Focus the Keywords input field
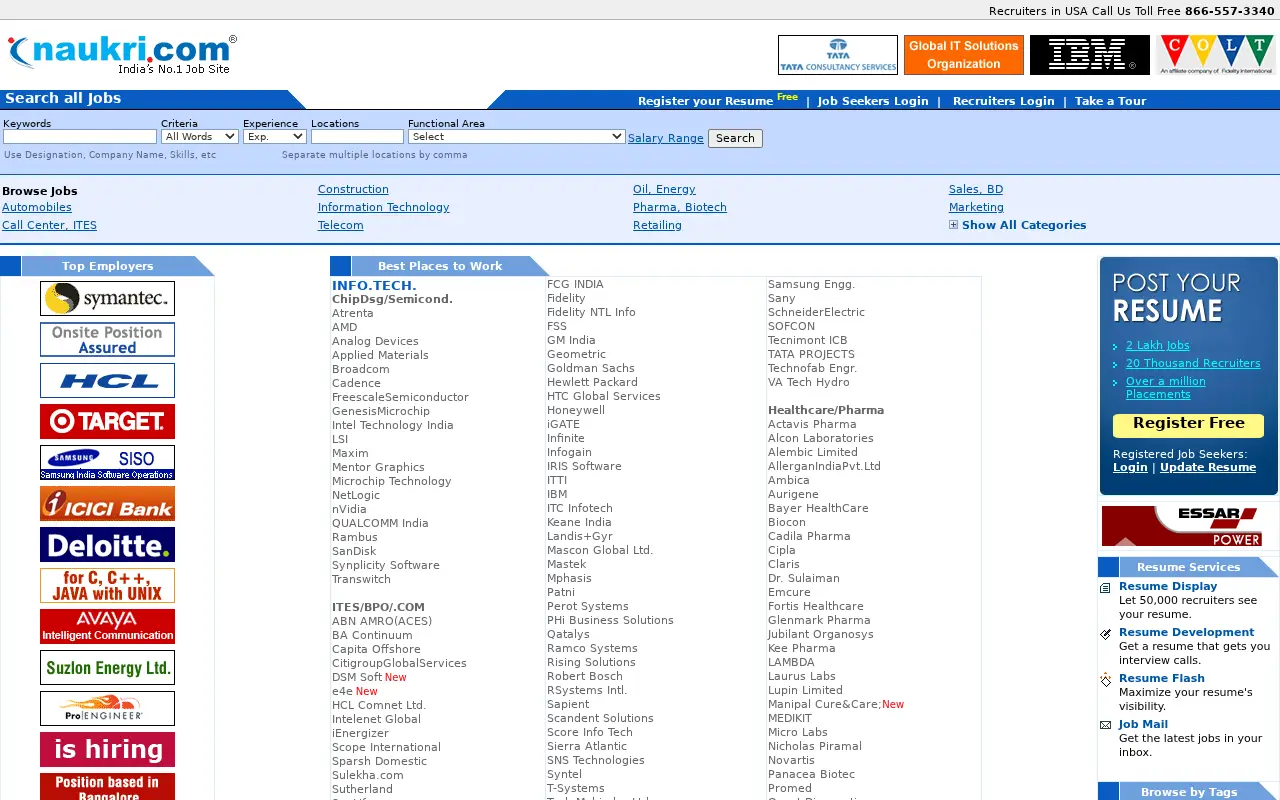 point(80,136)
